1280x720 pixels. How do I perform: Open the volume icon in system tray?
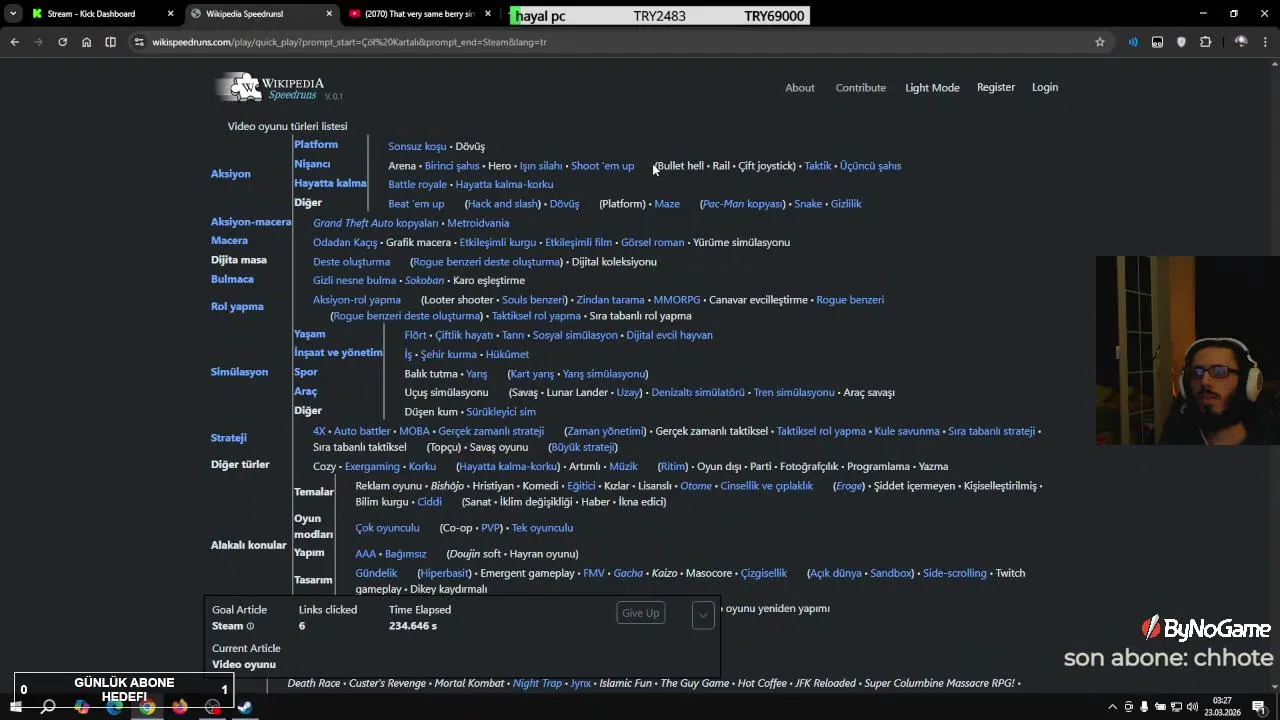tap(1193, 707)
